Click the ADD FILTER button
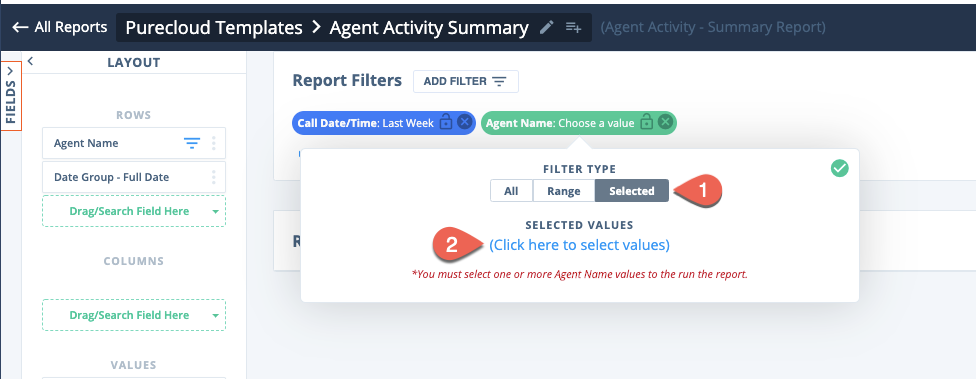Screen dimensions: 976x379 click(x=466, y=82)
